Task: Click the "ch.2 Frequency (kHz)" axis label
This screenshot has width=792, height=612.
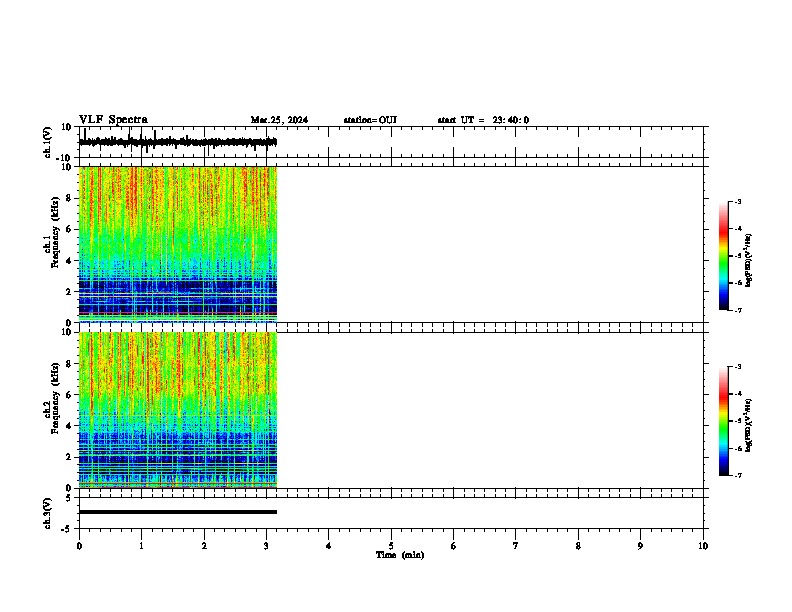Action: (x=52, y=398)
